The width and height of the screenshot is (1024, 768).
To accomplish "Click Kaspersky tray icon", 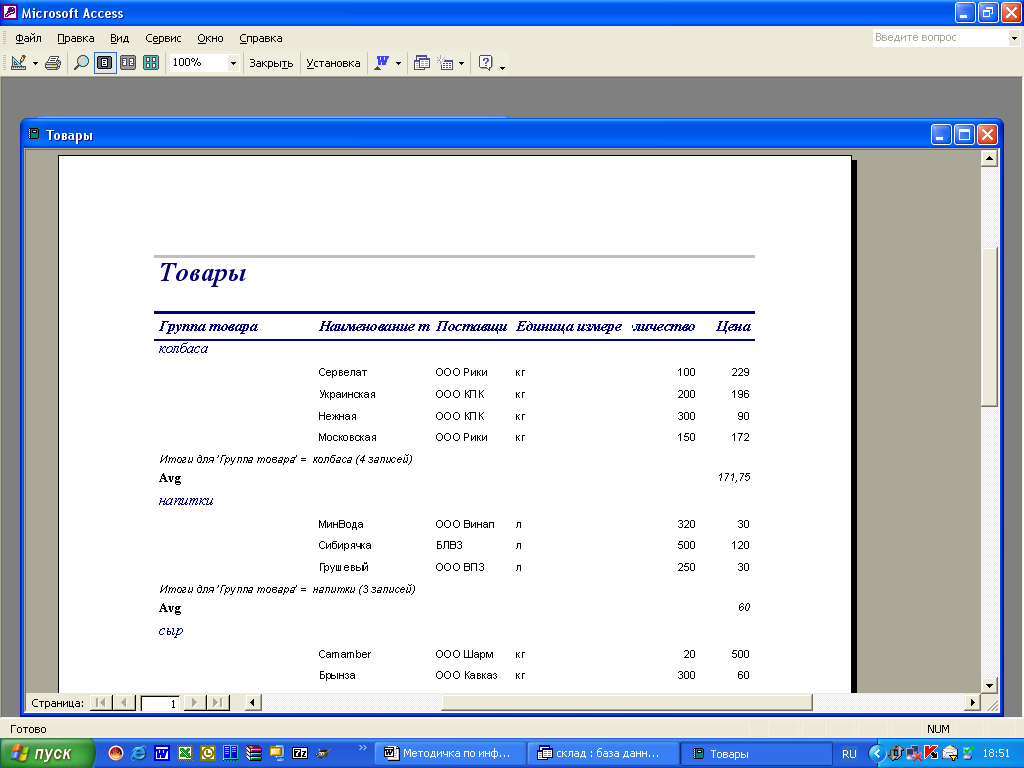I will click(931, 754).
